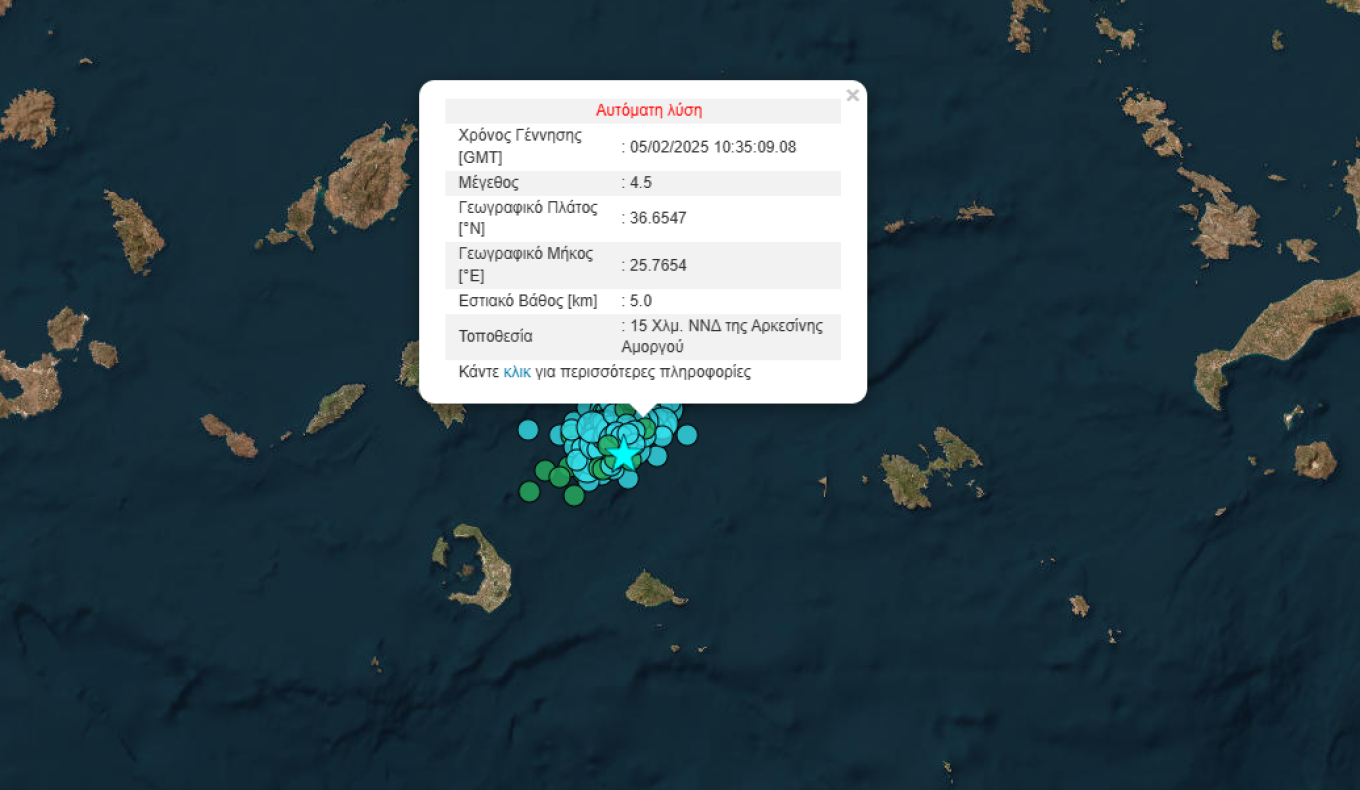The height and width of the screenshot is (790, 1360).
Task: Click the bottom-left green earthquake circle
Action: pyautogui.click(x=529, y=491)
